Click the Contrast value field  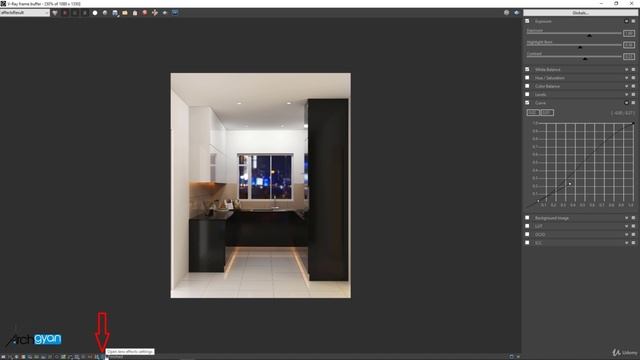tap(629, 56)
